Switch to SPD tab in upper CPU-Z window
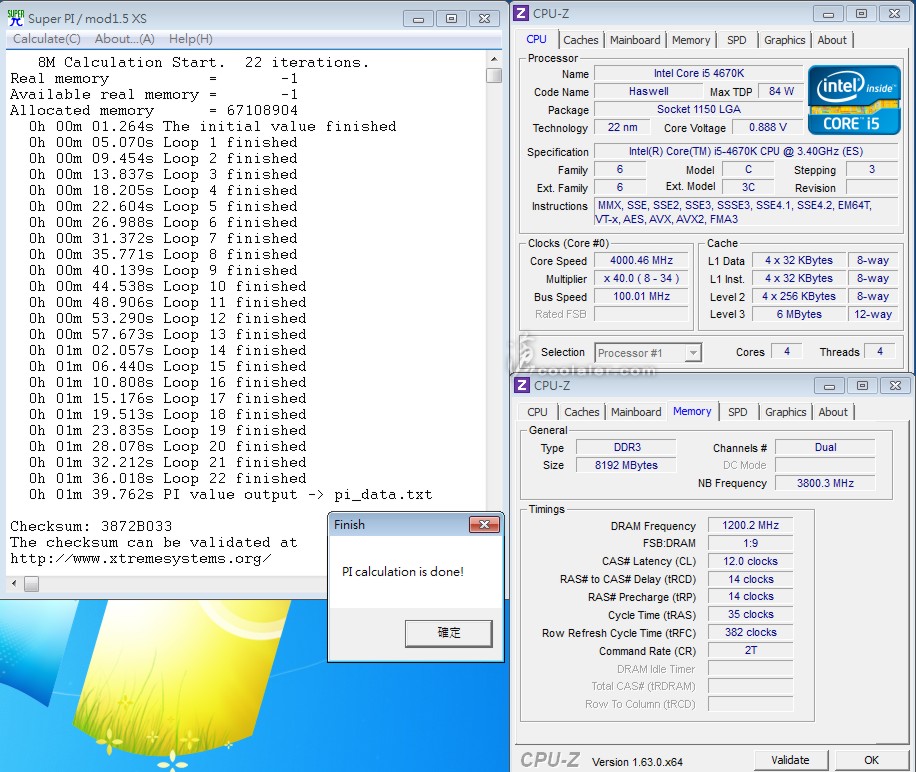This screenshot has height=772, width=916. [x=737, y=40]
